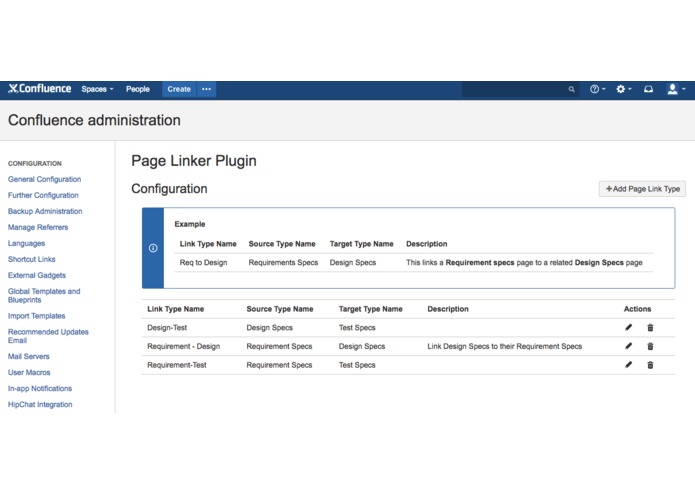Click the Requirements Specs example cell

pos(283,262)
